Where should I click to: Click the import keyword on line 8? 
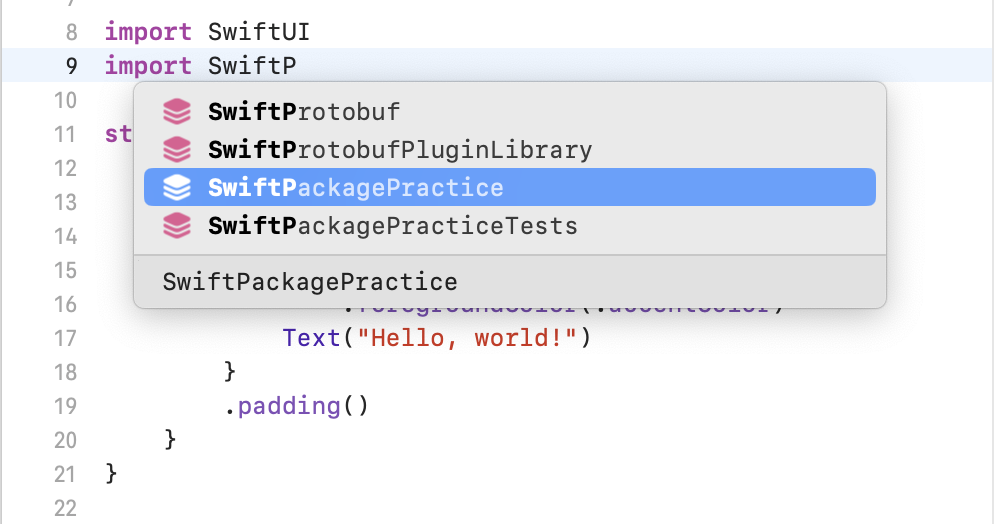click(148, 32)
